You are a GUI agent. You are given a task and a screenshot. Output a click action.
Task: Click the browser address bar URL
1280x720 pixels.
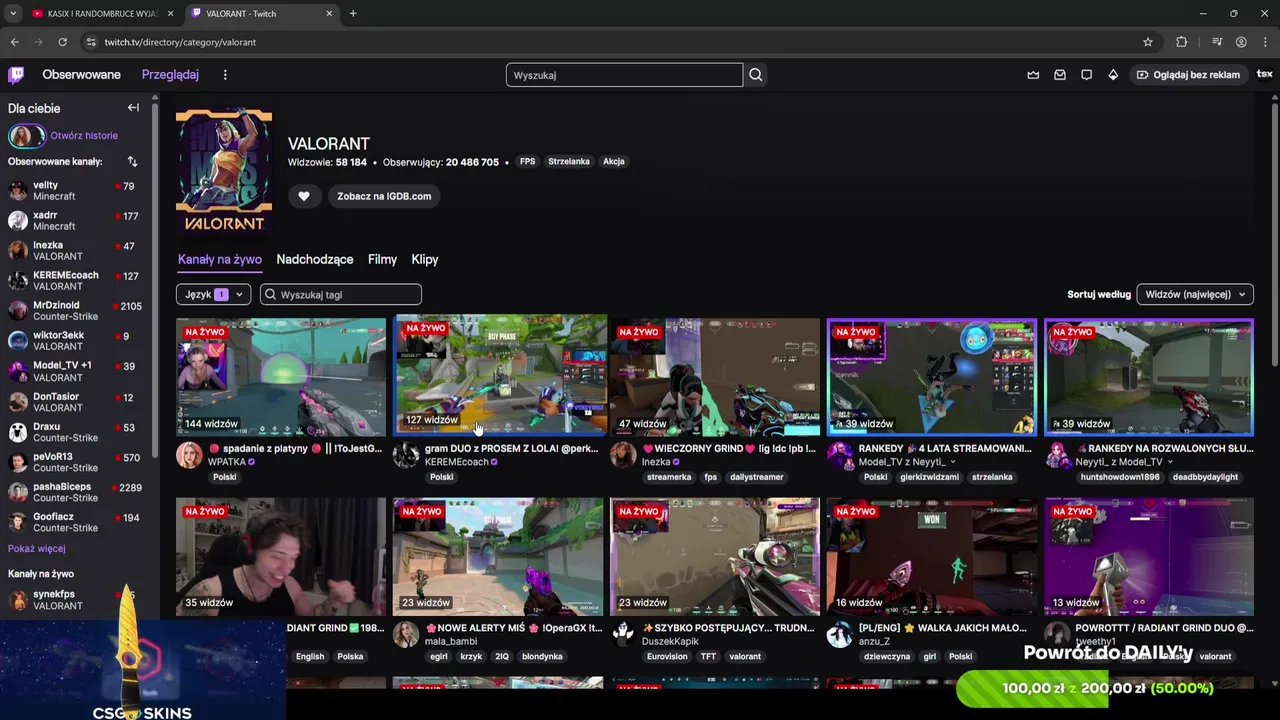tap(180, 42)
